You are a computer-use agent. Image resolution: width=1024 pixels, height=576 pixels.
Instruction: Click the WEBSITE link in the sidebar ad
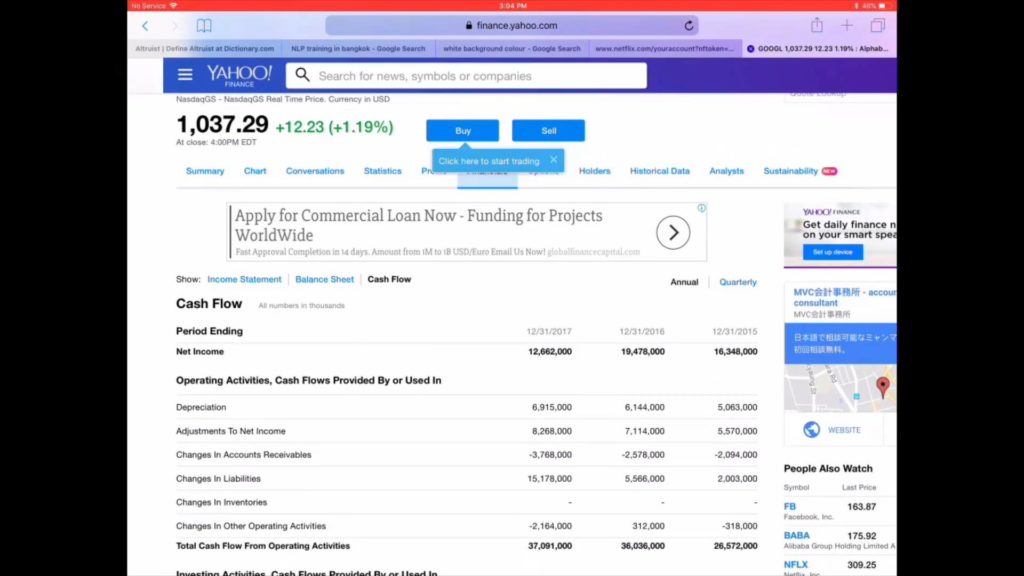(x=844, y=430)
